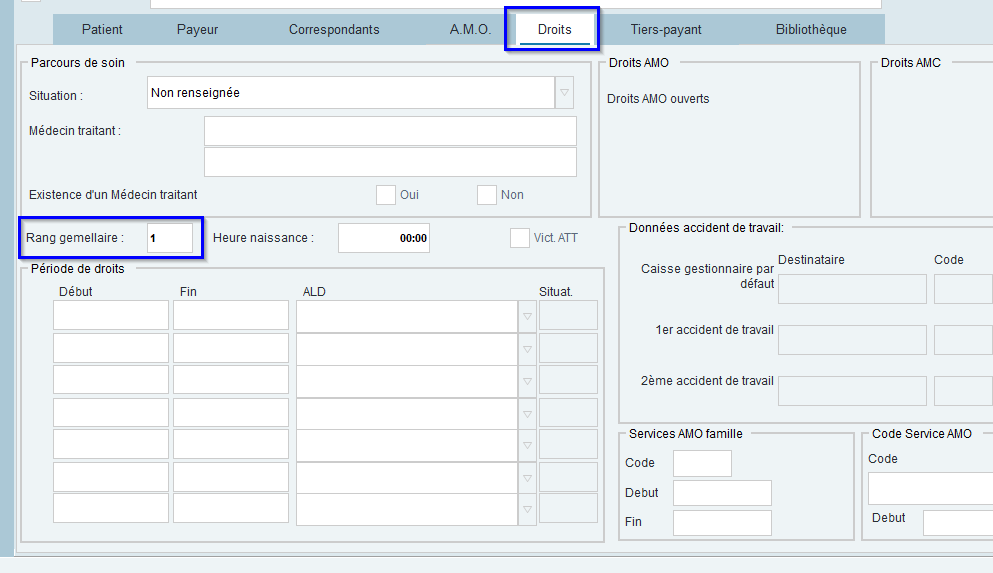Click the last row Fin date field
Viewport: 993px width, 573px height.
(x=231, y=508)
